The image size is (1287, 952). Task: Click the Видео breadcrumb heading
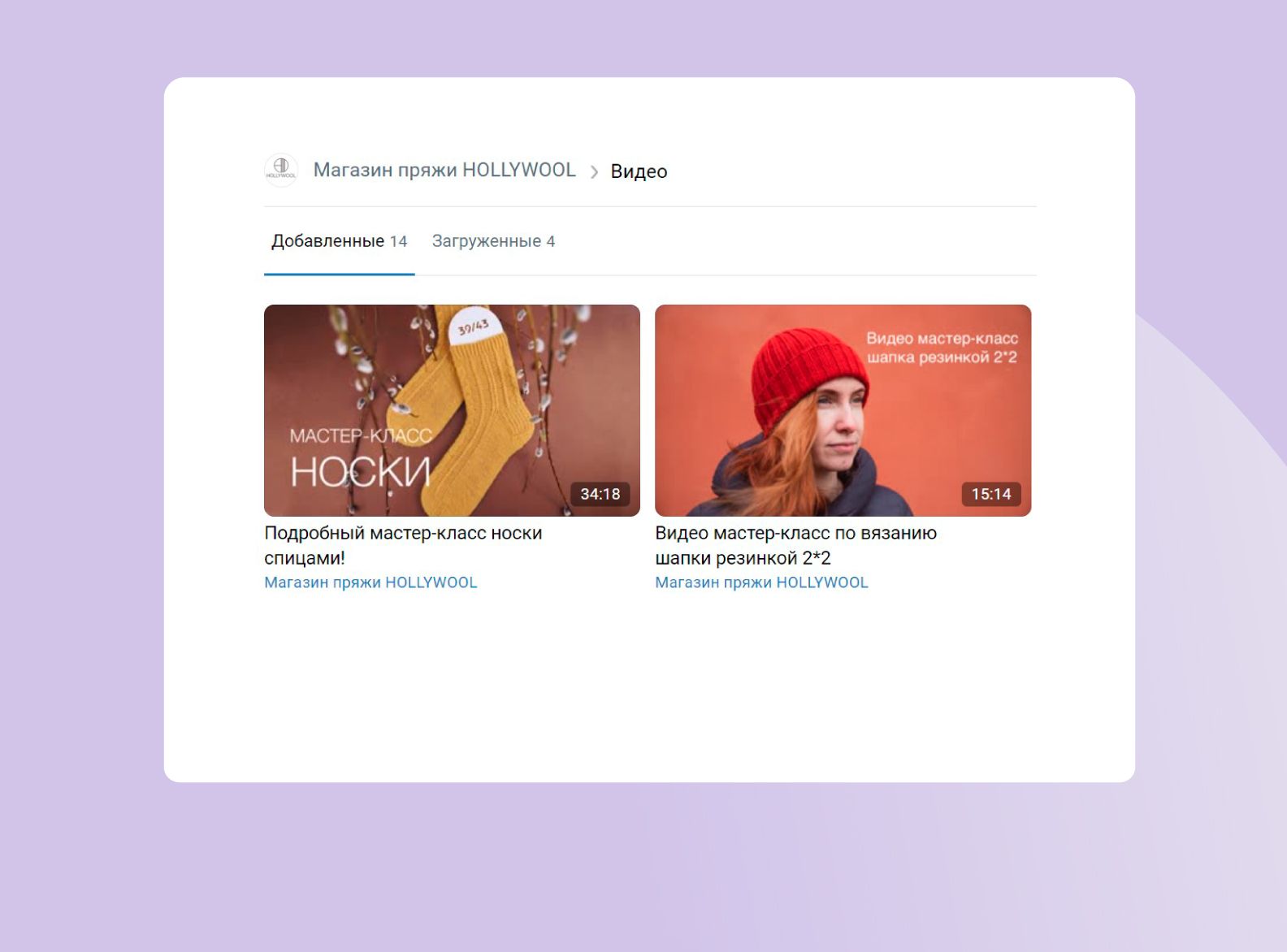[639, 171]
